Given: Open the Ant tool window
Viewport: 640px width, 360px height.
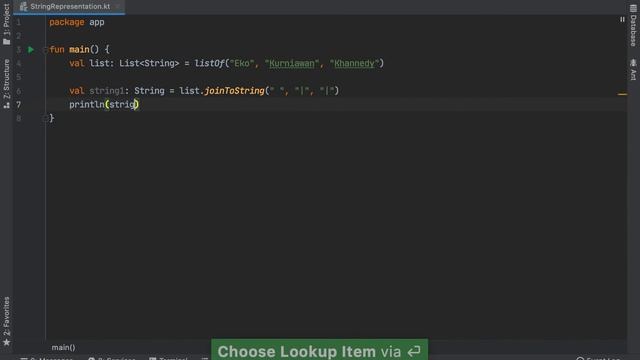Looking at the screenshot, I should 633,69.
